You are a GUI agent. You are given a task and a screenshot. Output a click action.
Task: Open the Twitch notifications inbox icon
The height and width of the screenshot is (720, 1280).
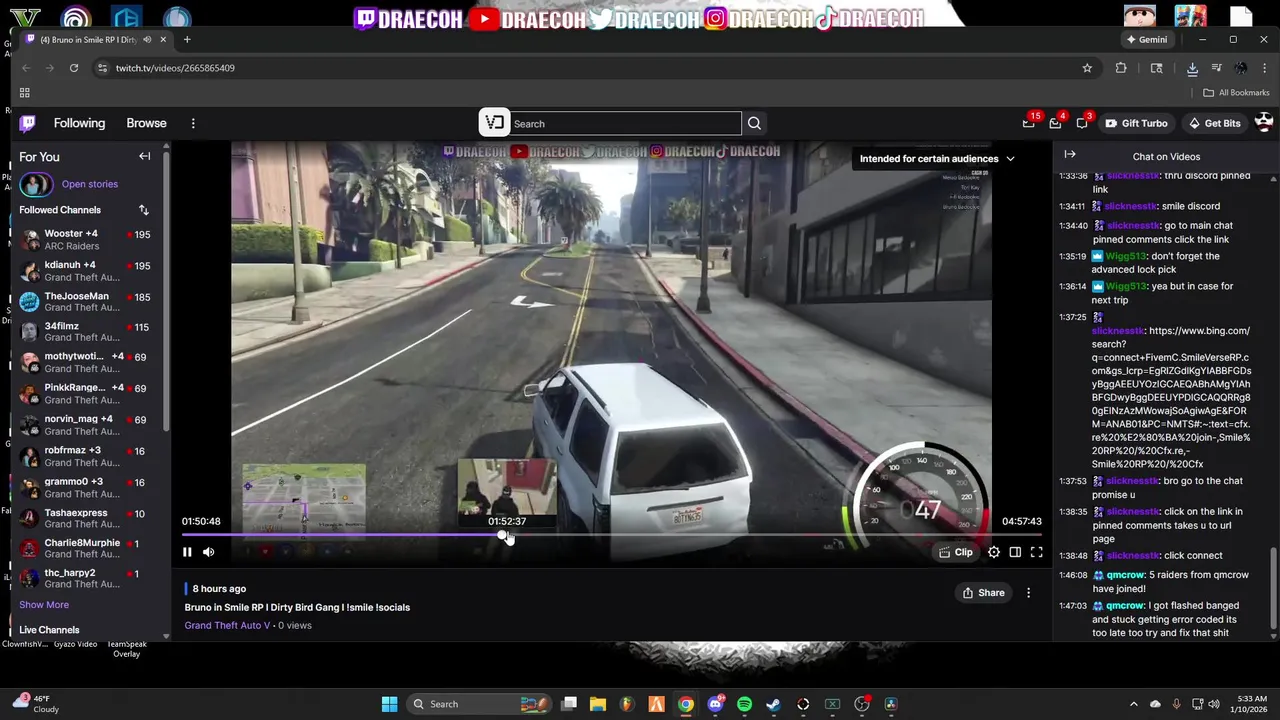click(x=1055, y=123)
